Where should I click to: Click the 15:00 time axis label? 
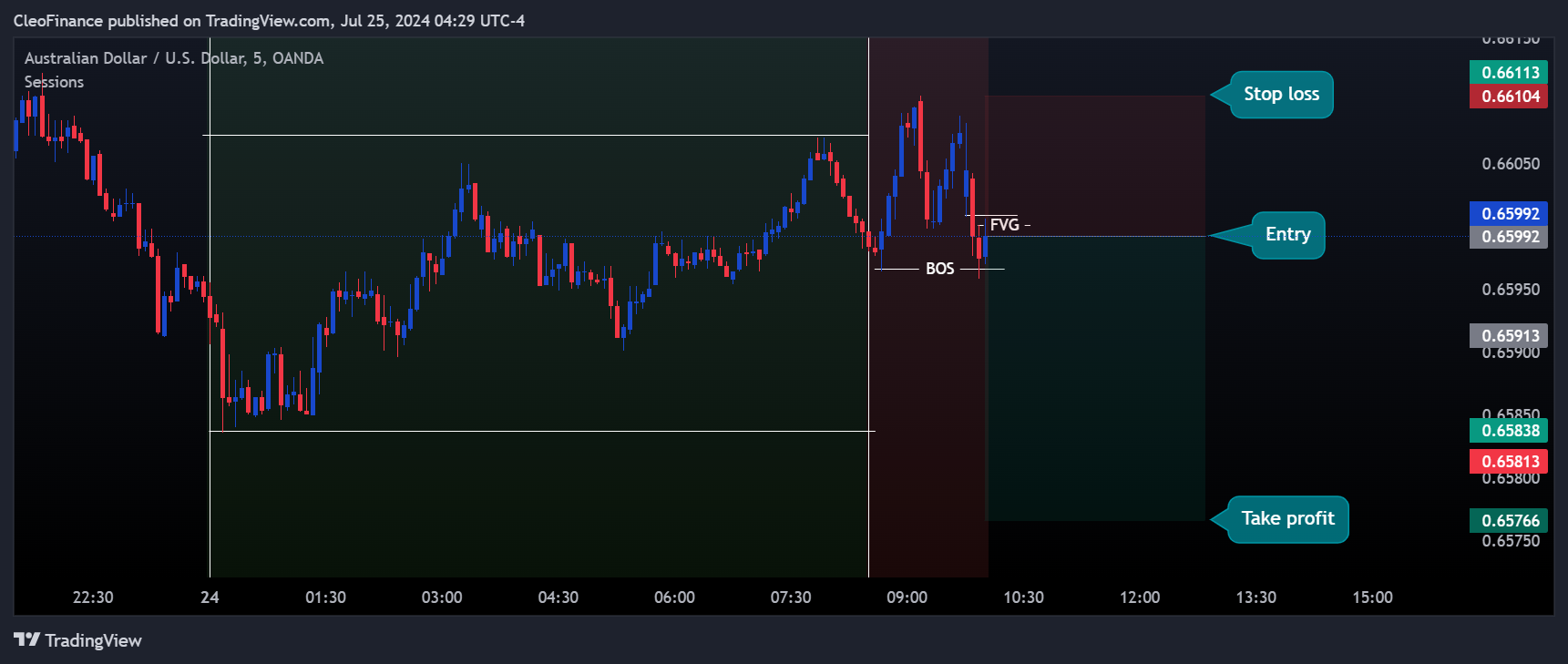1372,598
